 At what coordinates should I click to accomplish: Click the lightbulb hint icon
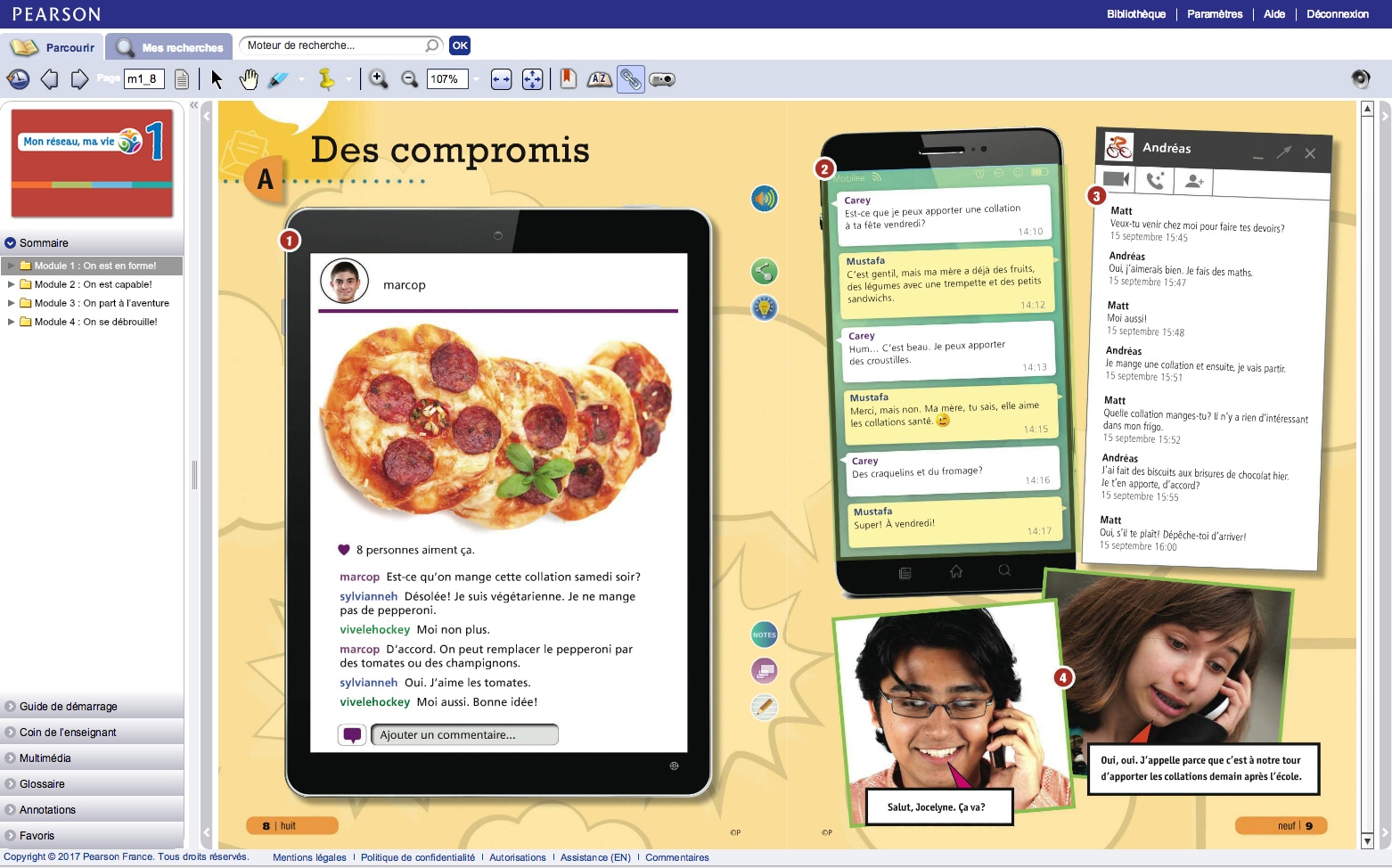764,307
